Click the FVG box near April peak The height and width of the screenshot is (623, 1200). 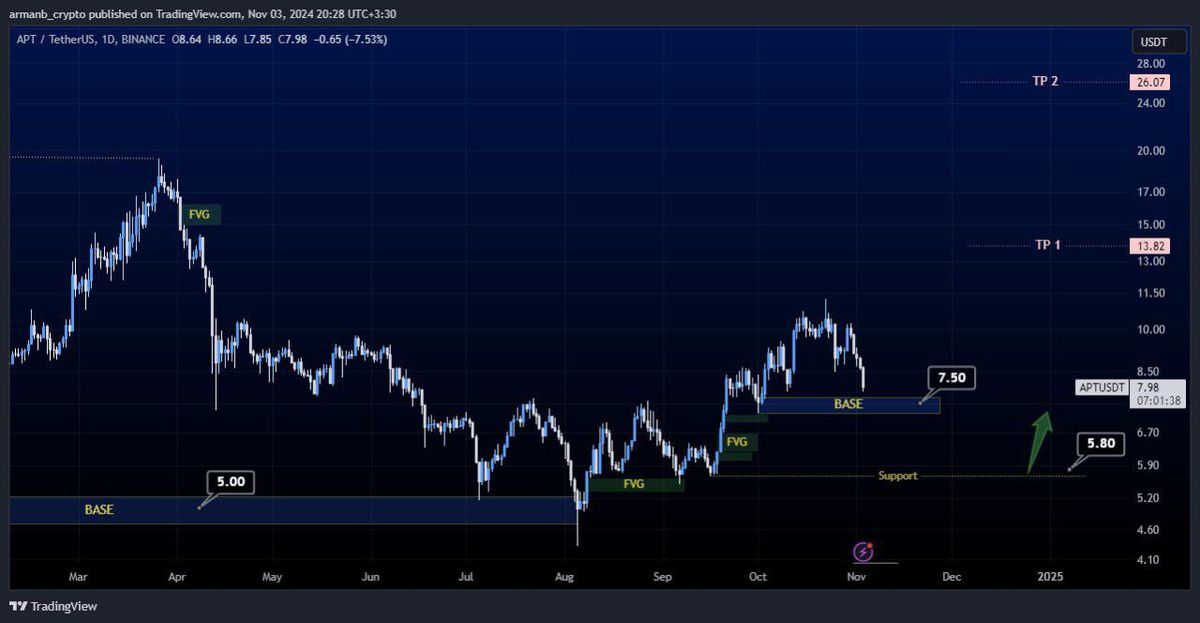tap(200, 214)
